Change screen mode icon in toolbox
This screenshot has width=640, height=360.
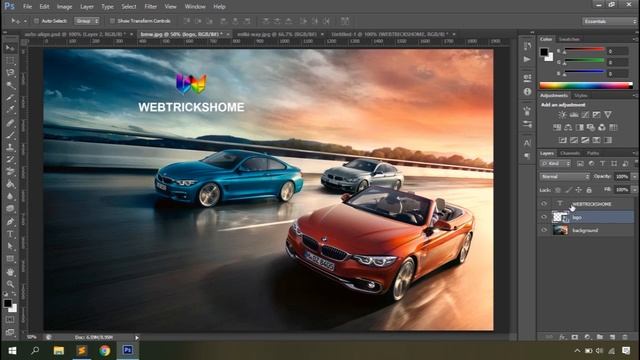[10, 332]
